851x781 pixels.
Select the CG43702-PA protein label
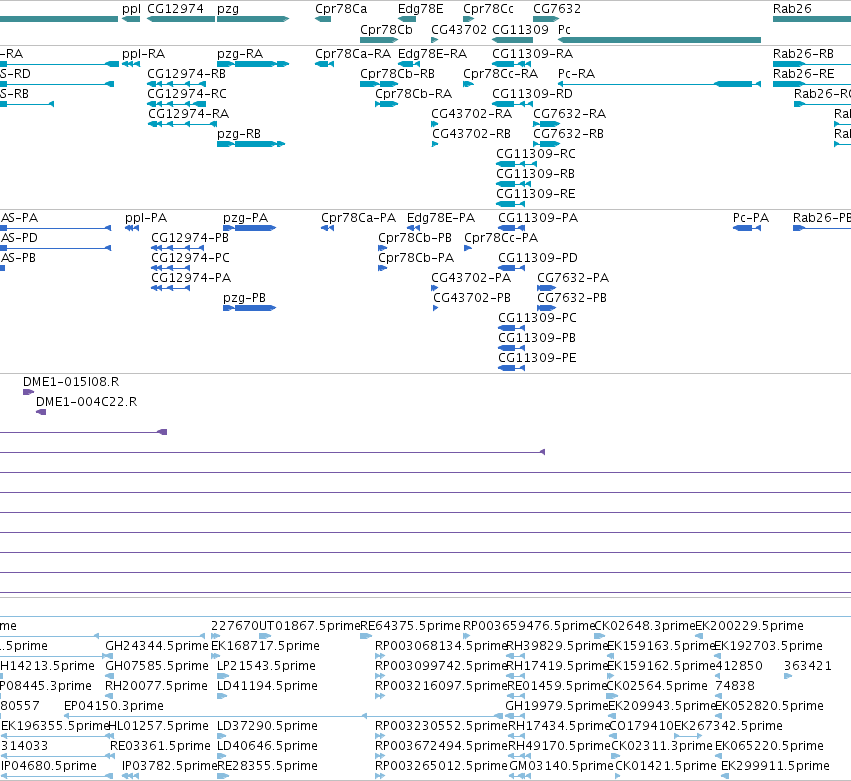[x=471, y=278]
